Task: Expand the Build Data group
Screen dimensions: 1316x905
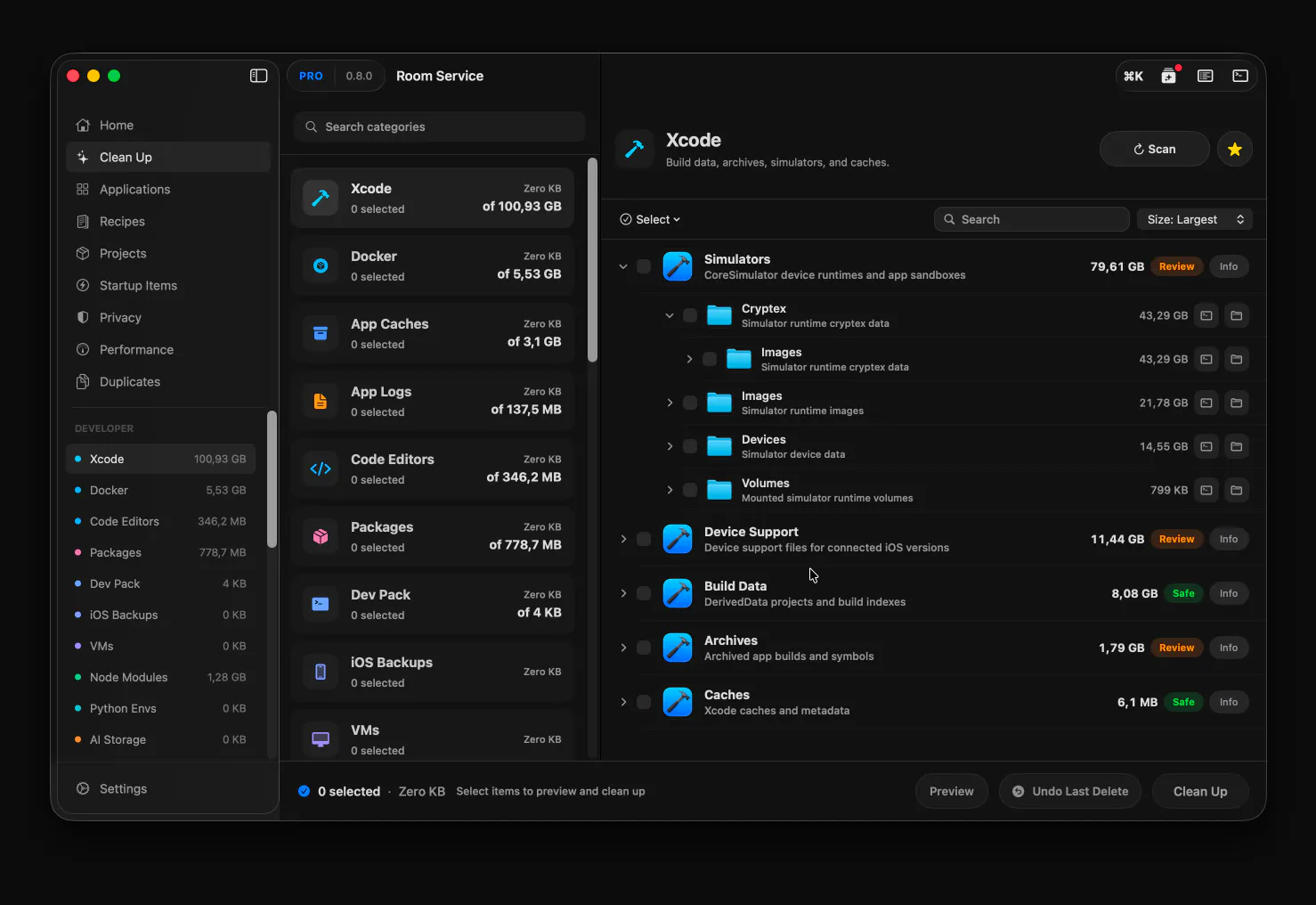Action: [623, 593]
